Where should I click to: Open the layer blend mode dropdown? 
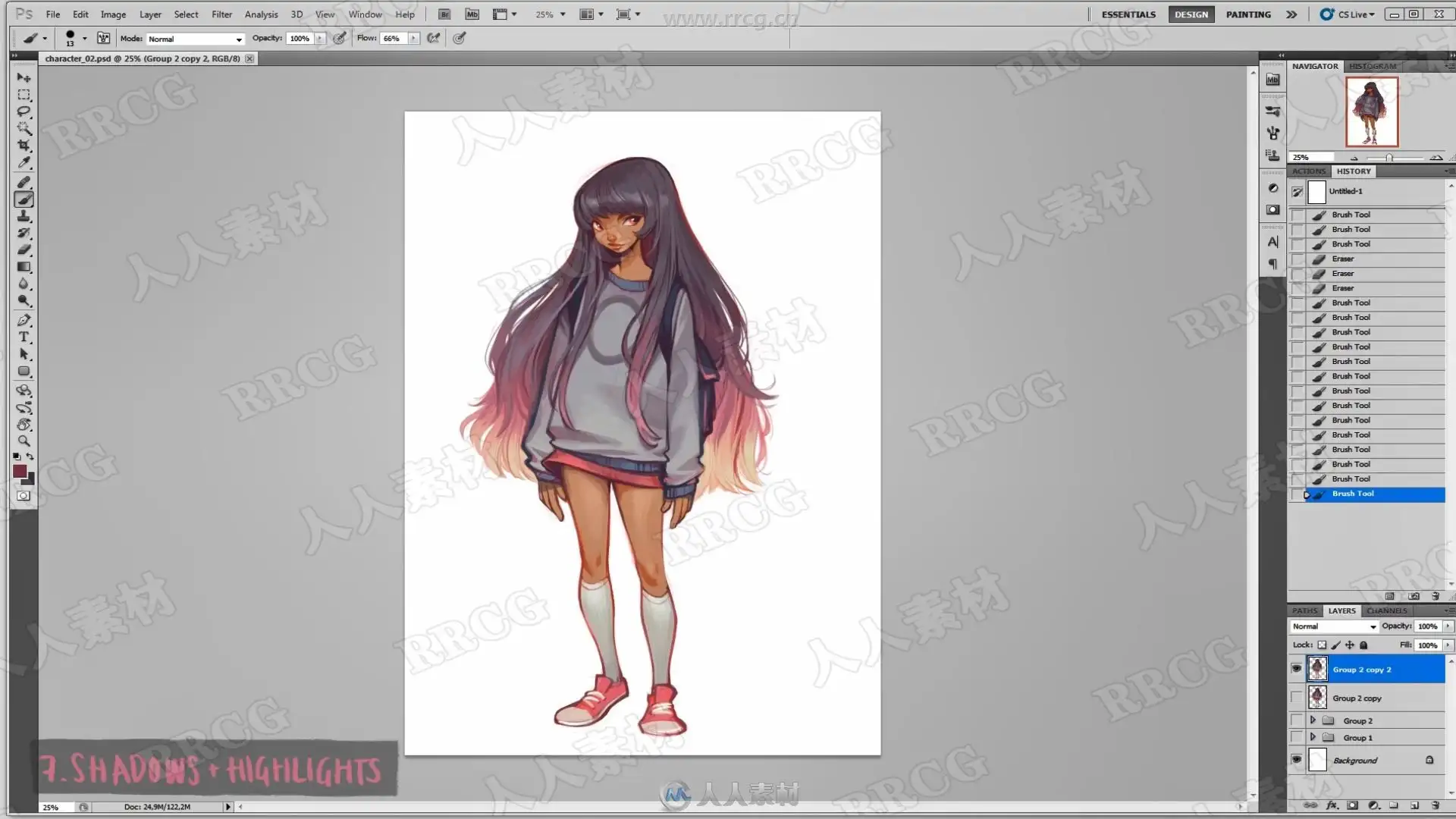pos(1333,626)
